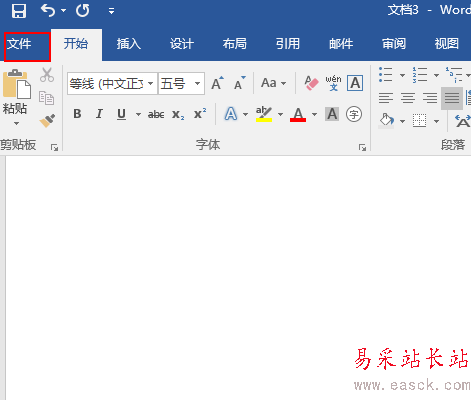Click the Text Effects glowing A icon

(x=231, y=114)
